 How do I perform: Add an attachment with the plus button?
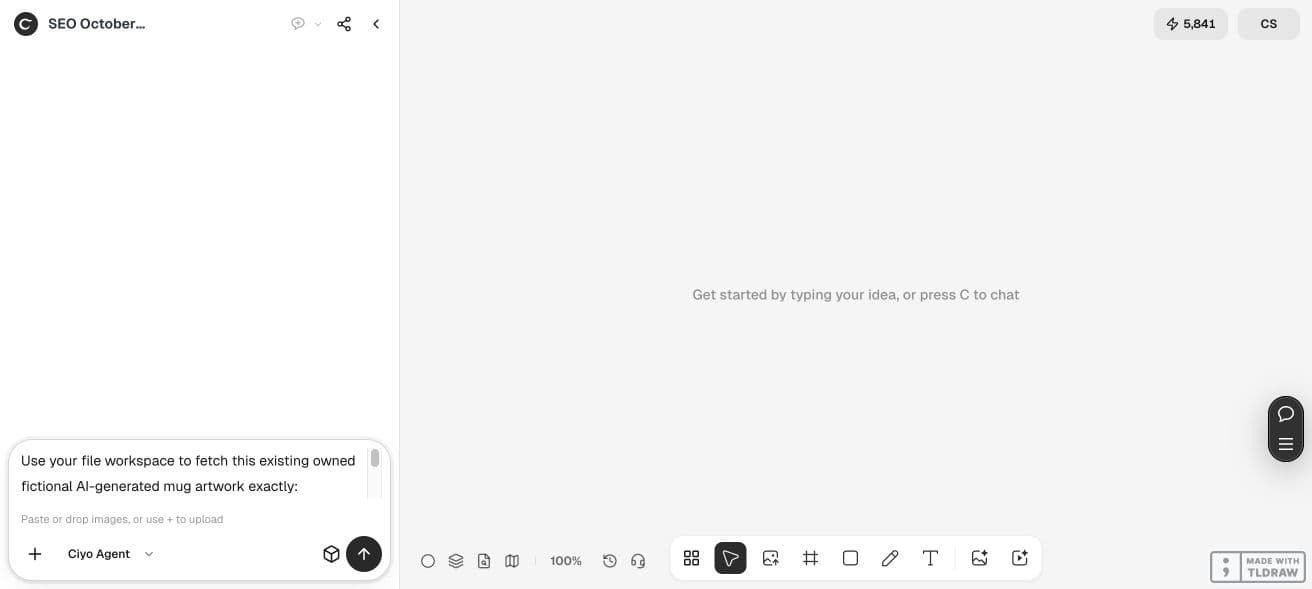click(35, 554)
